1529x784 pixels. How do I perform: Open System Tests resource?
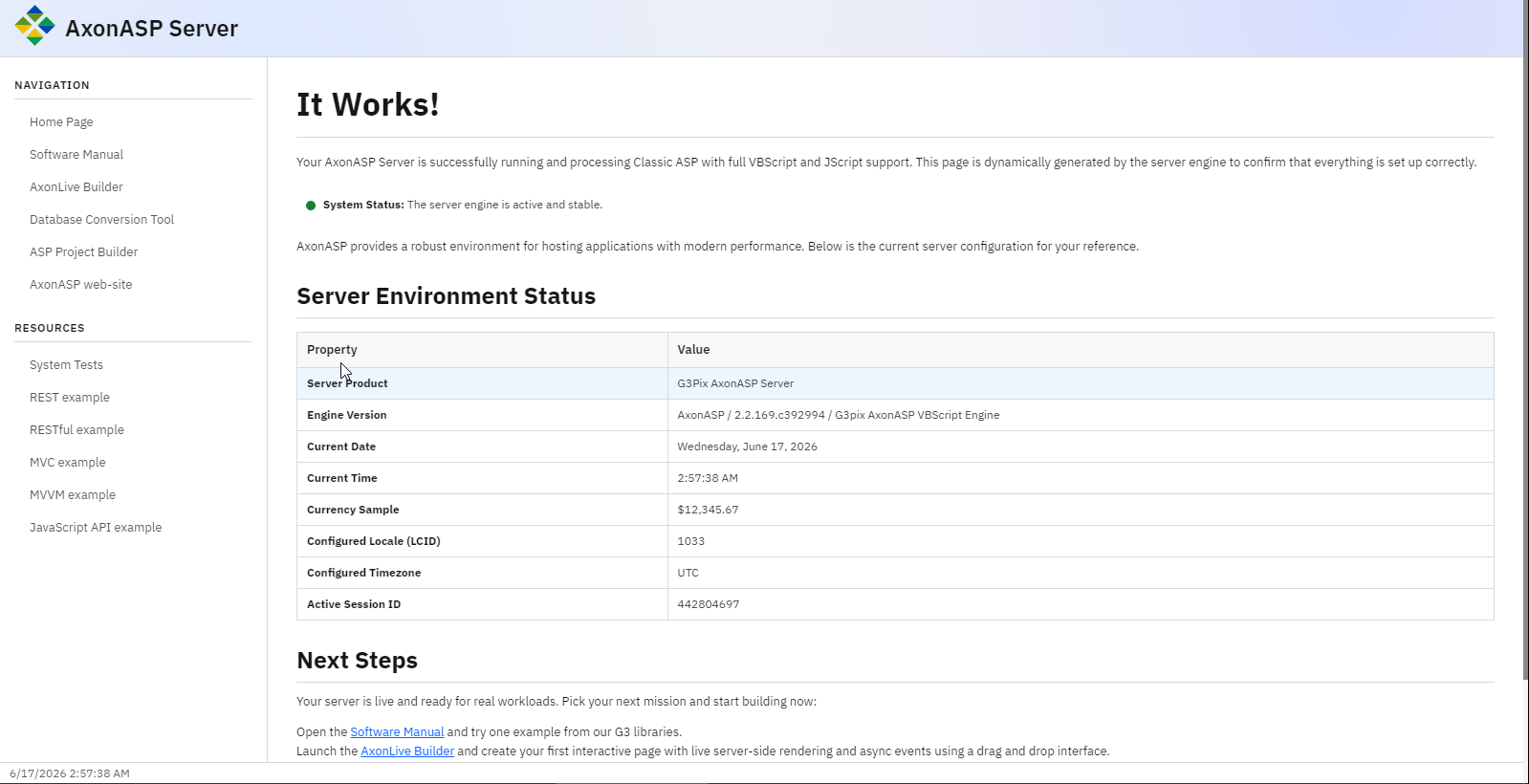pyautogui.click(x=66, y=365)
